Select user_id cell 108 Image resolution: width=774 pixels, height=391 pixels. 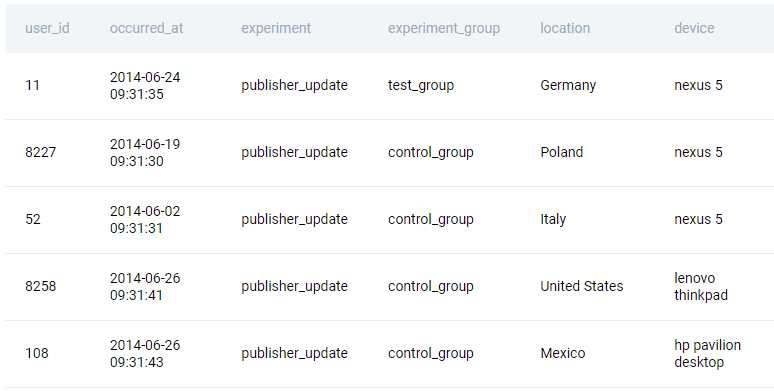[x=37, y=353]
